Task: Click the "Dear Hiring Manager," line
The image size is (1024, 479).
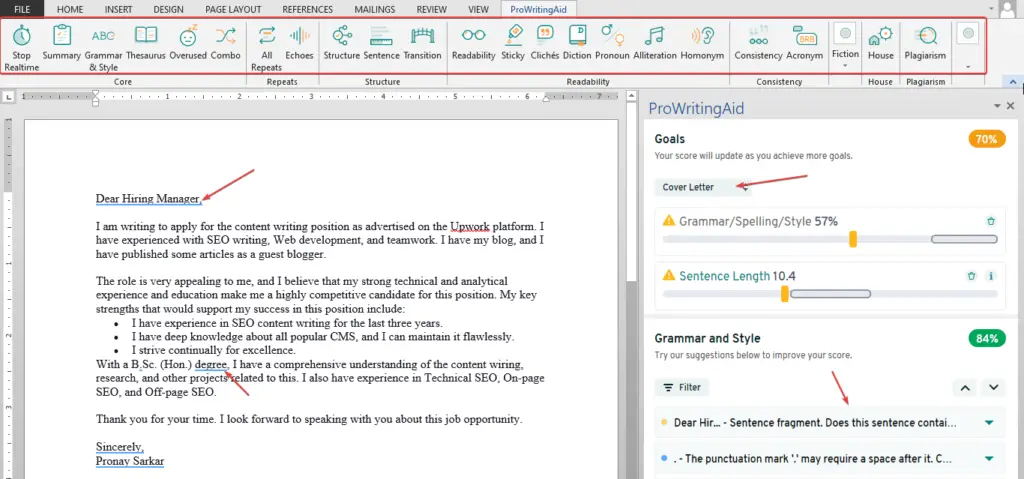Action: tap(149, 198)
